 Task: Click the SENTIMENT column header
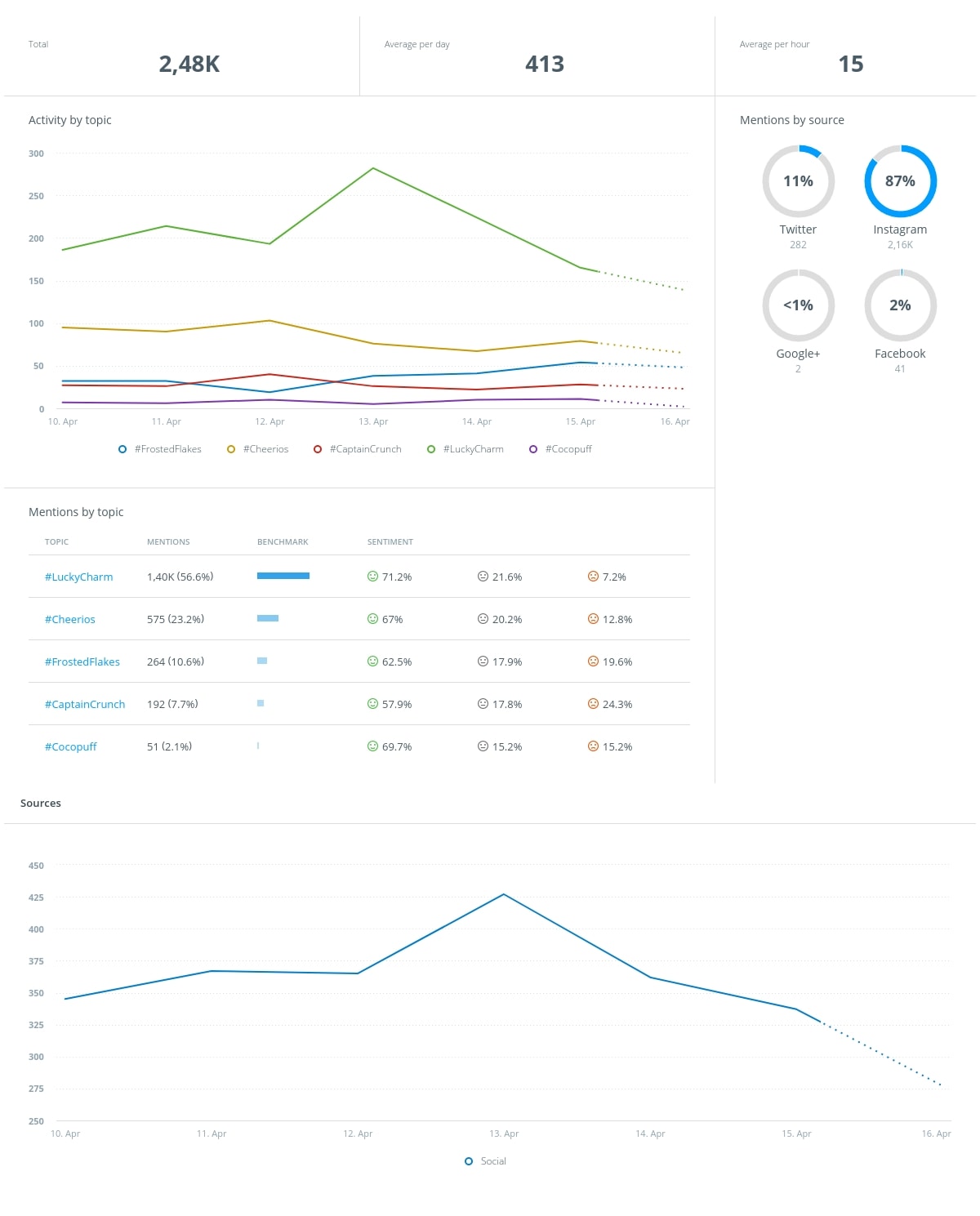390,542
